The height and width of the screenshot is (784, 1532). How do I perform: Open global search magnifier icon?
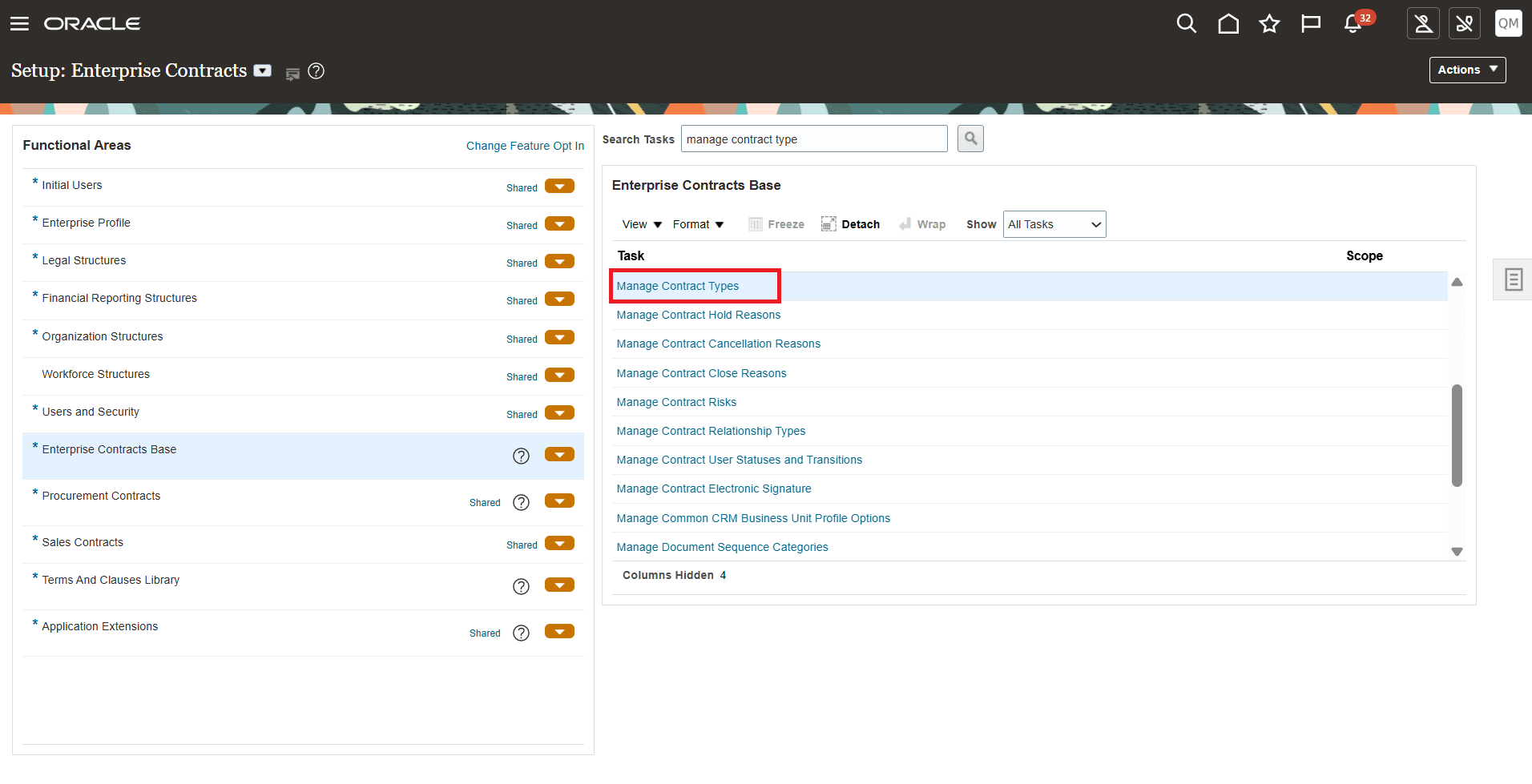point(1187,24)
